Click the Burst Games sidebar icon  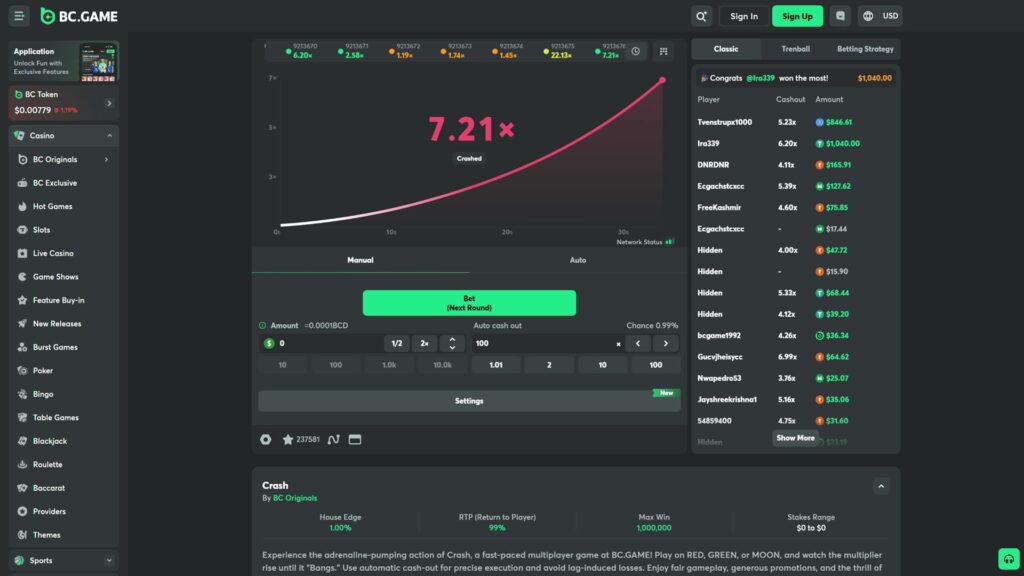(x=22, y=347)
